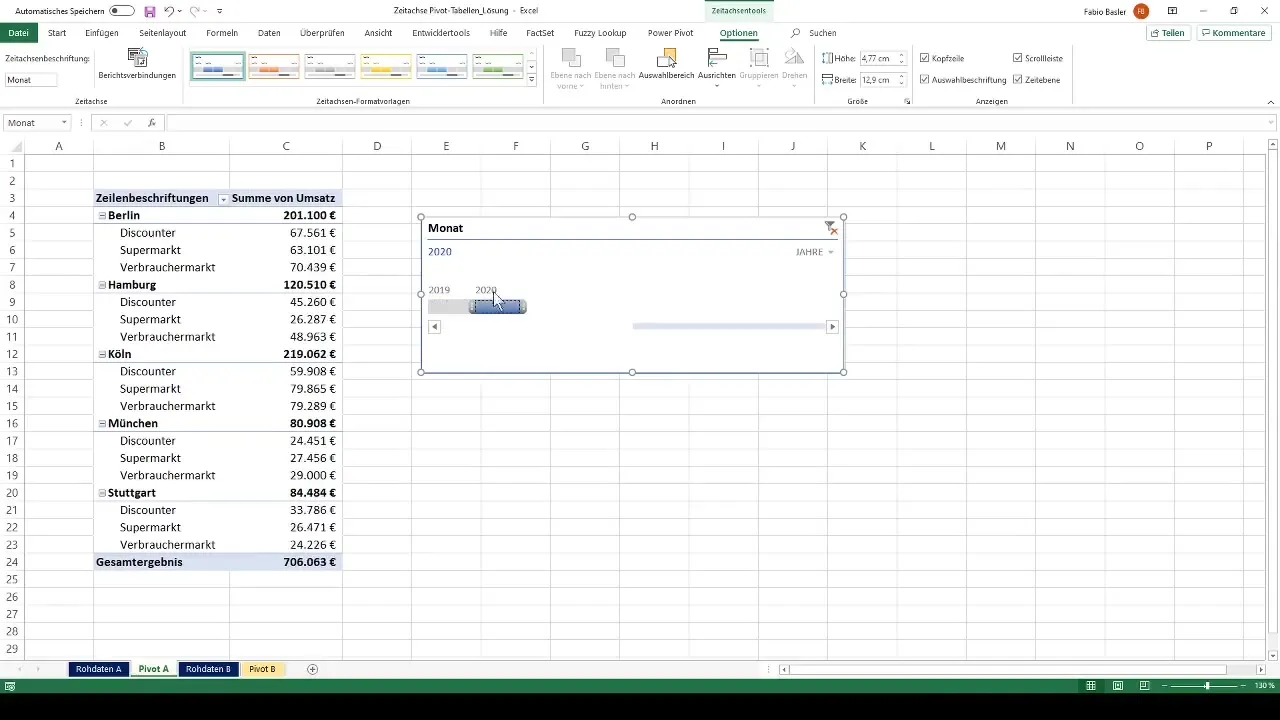Select the blue timeline style thumbnail
The height and width of the screenshot is (720, 1280).
click(218, 66)
